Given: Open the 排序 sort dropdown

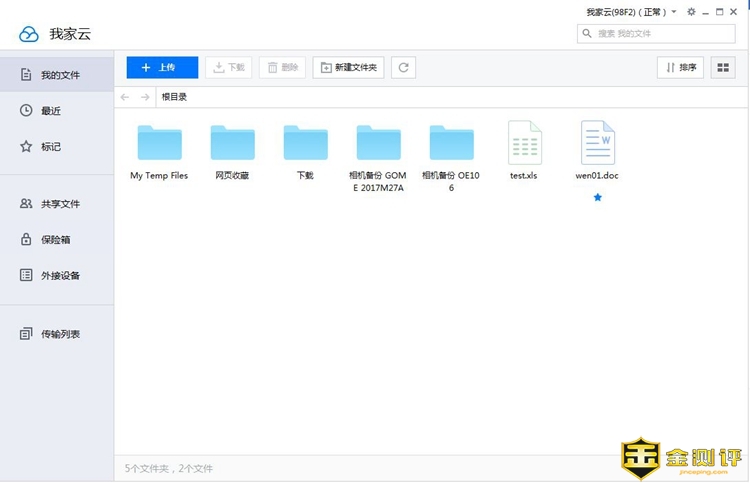Looking at the screenshot, I should click(x=680, y=67).
